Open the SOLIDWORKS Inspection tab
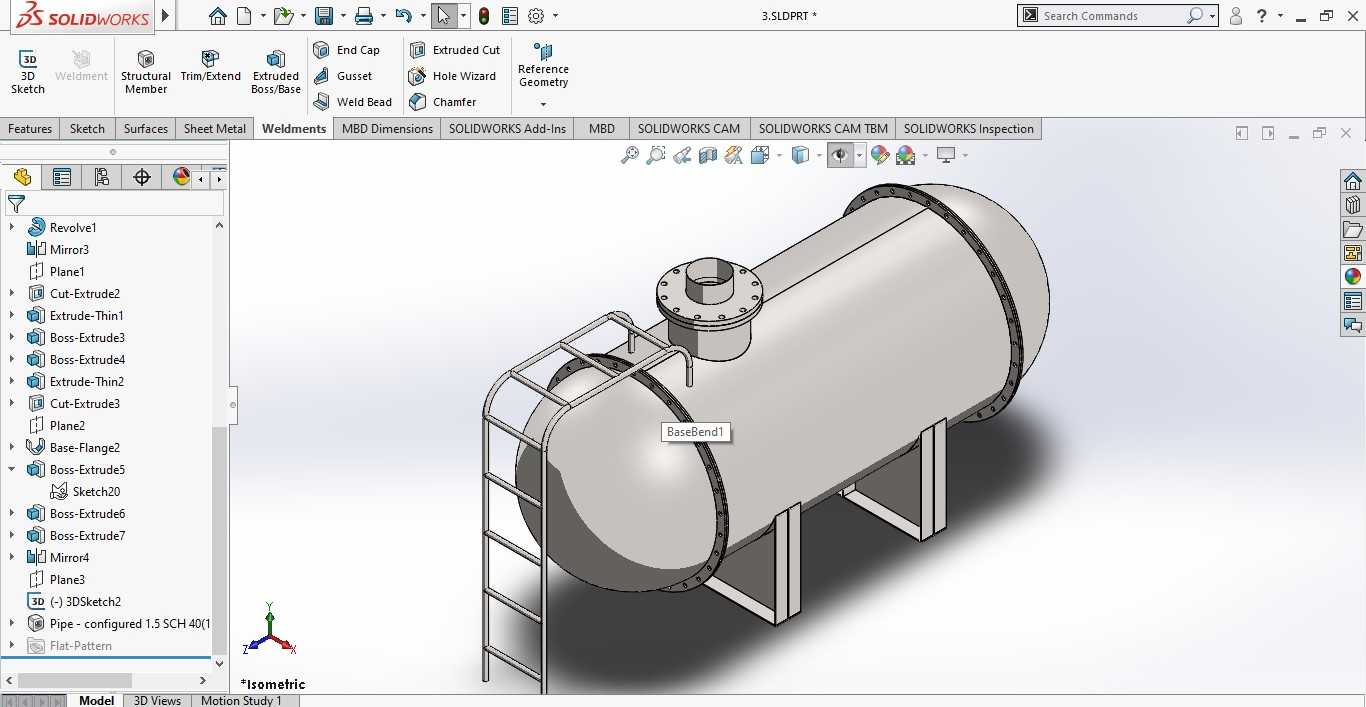This screenshot has height=707, width=1366. (969, 129)
